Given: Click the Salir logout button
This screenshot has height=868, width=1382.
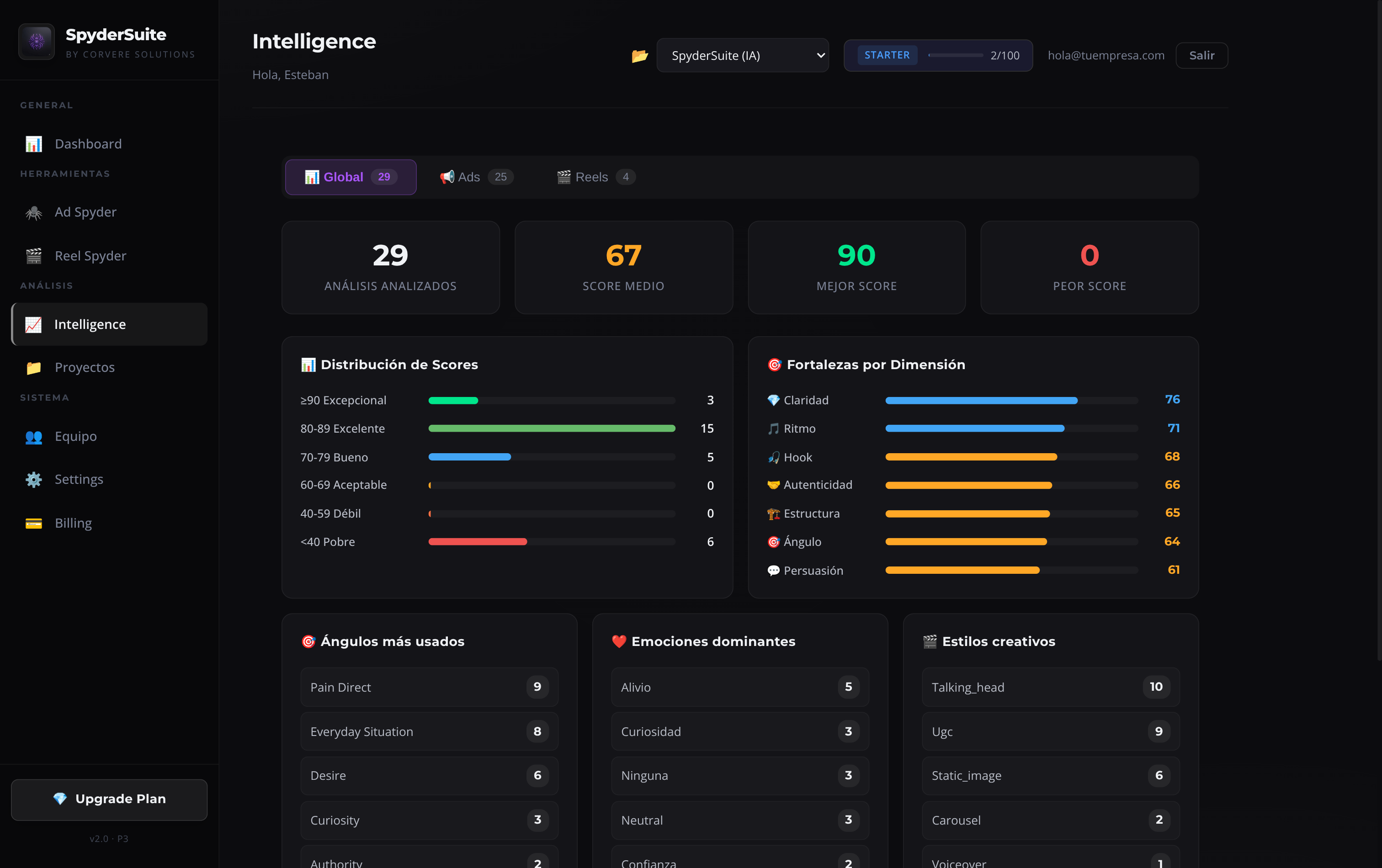Looking at the screenshot, I should 1202,56.
